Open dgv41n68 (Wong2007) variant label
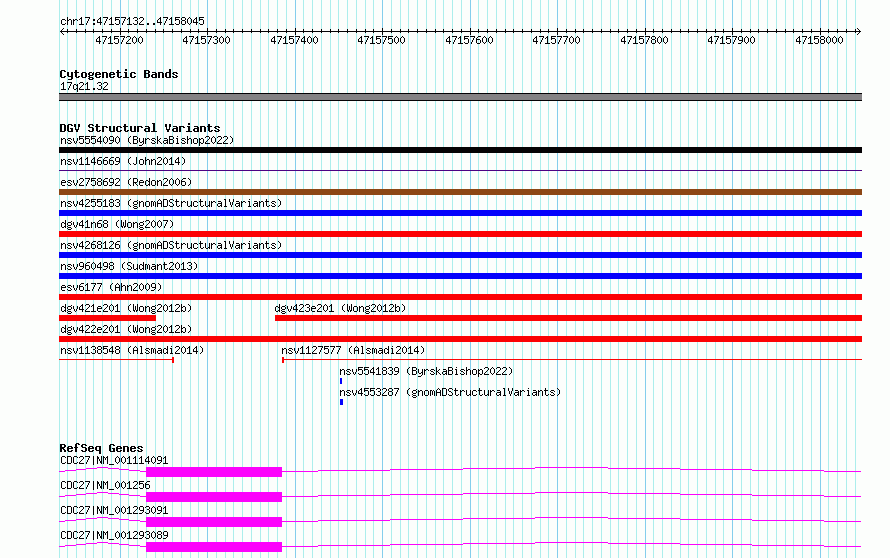890x558 pixels. [x=117, y=224]
